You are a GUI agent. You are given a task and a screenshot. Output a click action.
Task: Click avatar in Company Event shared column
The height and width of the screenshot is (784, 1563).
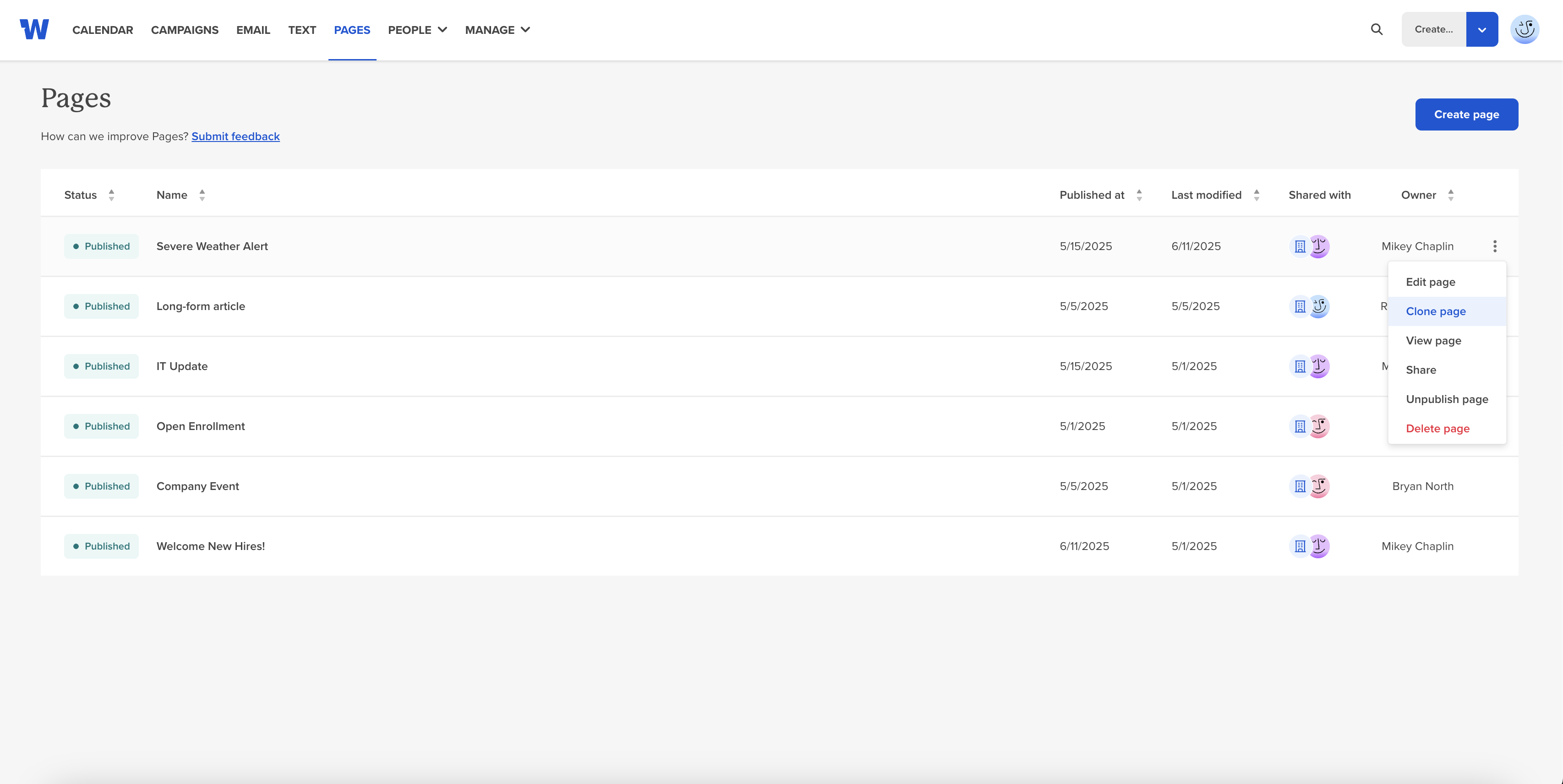coord(1318,486)
